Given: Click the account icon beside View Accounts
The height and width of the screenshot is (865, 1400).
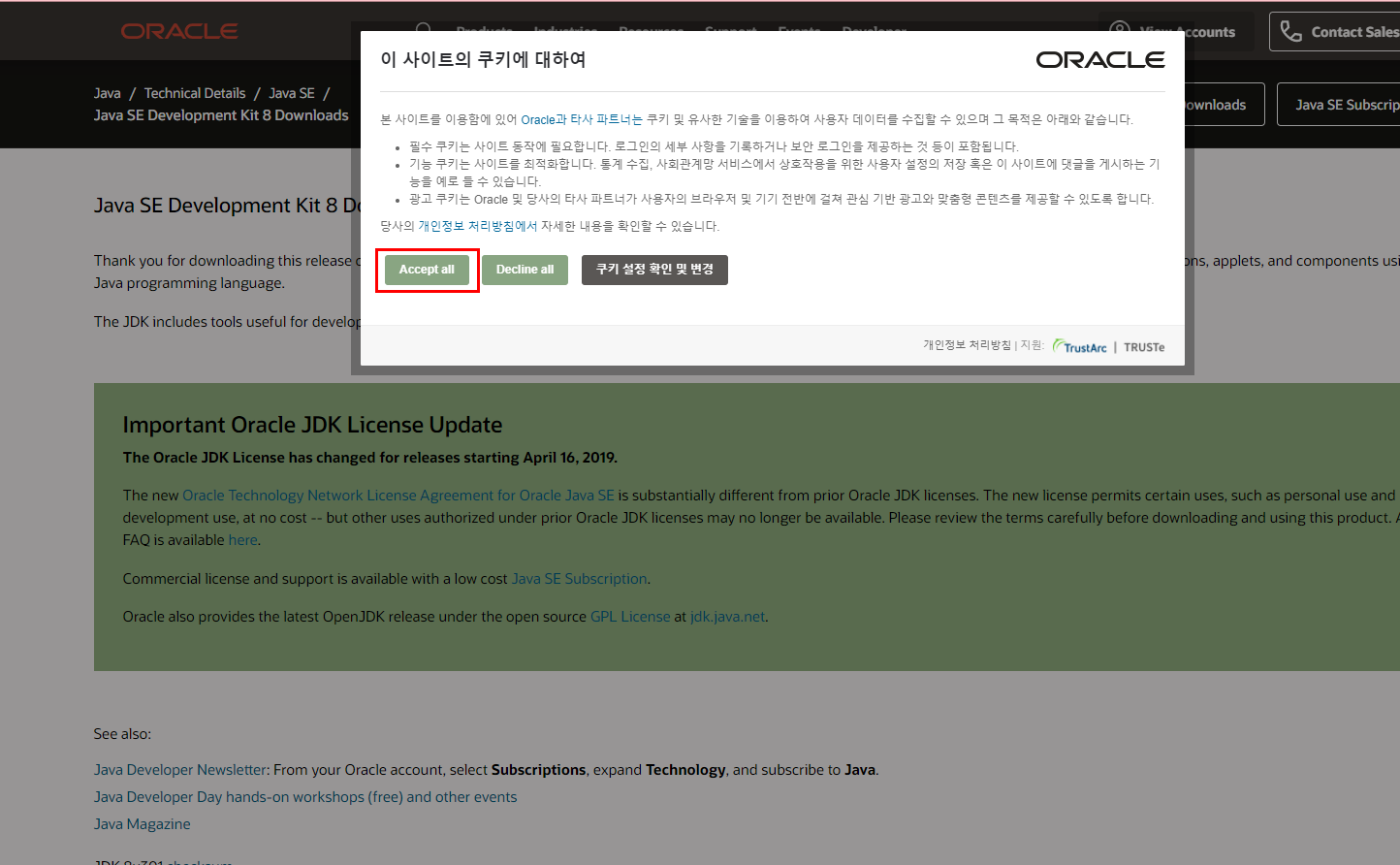Looking at the screenshot, I should (1120, 31).
